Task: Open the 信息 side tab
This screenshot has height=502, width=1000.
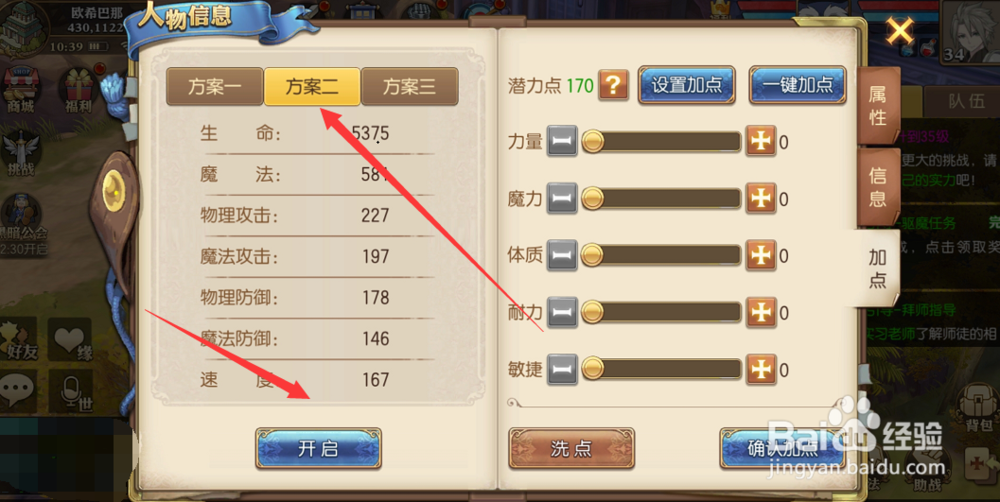Action: [878, 188]
